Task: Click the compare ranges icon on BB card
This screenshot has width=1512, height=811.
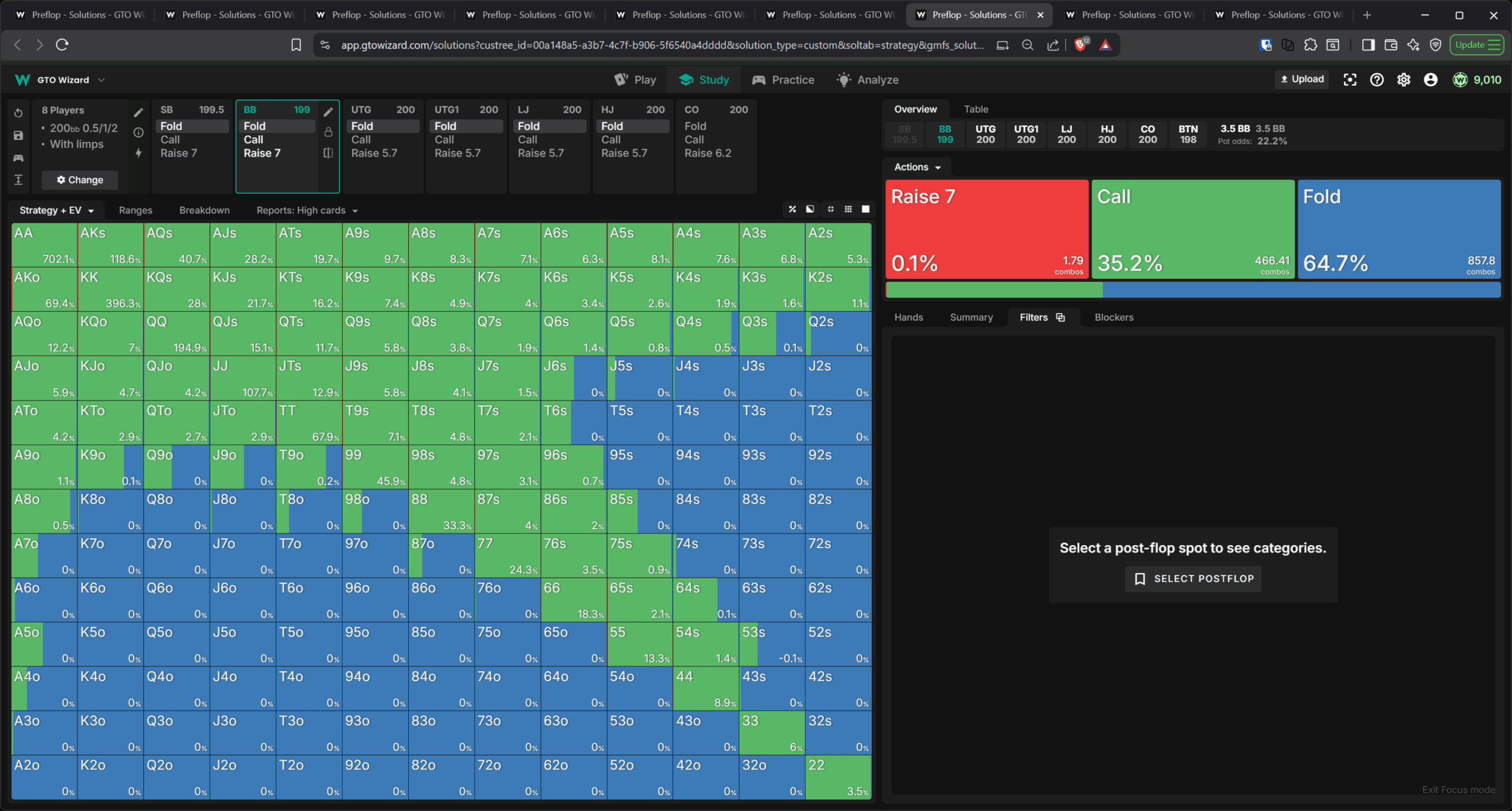Action: pyautogui.click(x=328, y=153)
